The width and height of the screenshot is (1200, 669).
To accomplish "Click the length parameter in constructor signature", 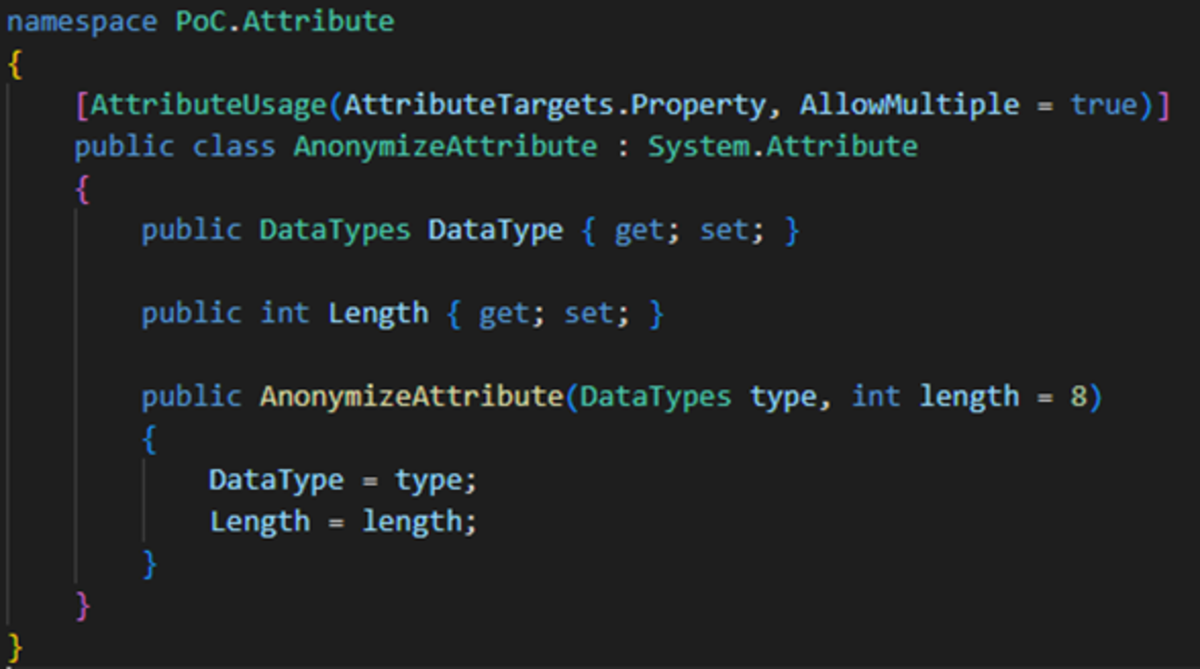I will [x=969, y=397].
